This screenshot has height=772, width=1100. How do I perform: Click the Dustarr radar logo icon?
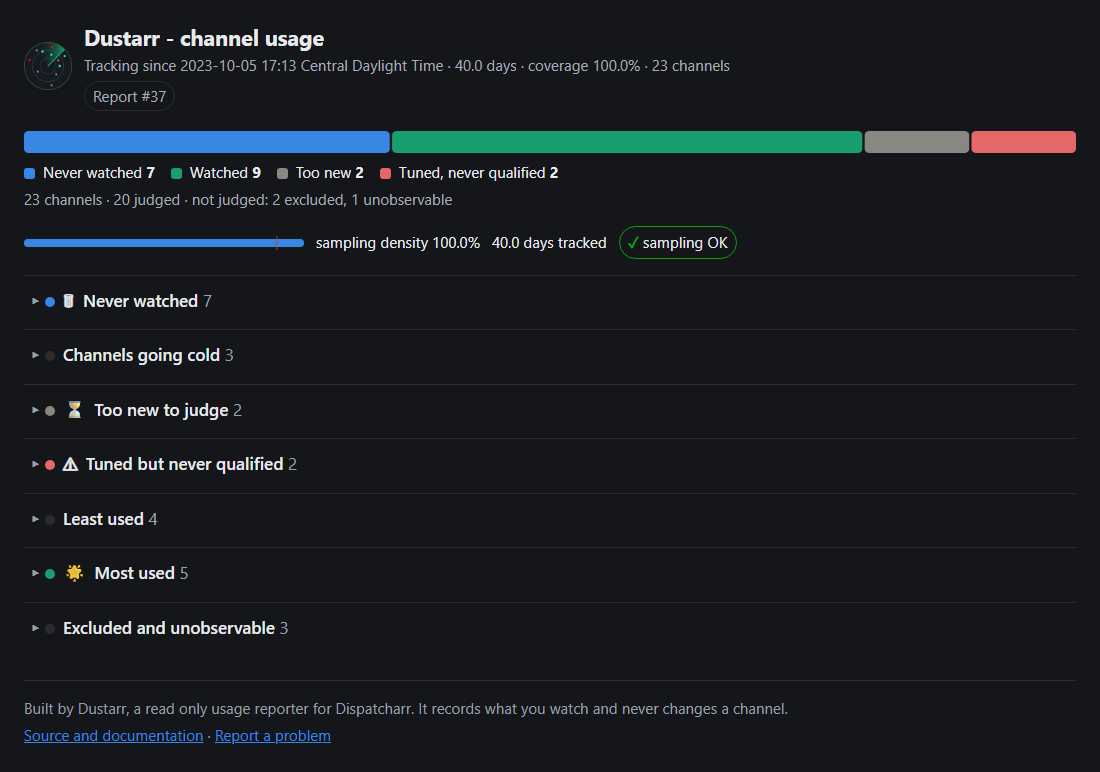click(x=48, y=66)
